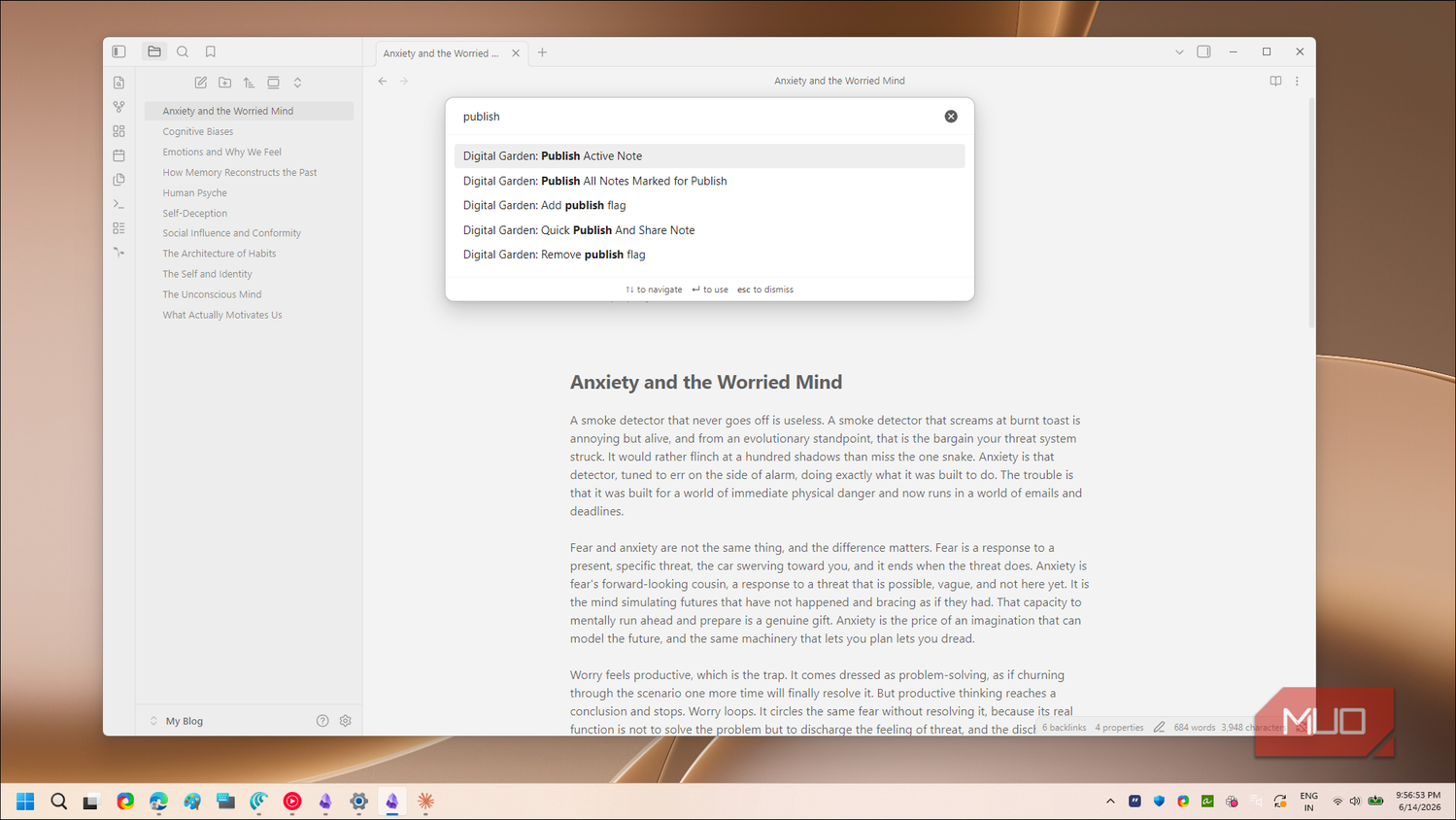Toggle the right sidebar

[1203, 51]
